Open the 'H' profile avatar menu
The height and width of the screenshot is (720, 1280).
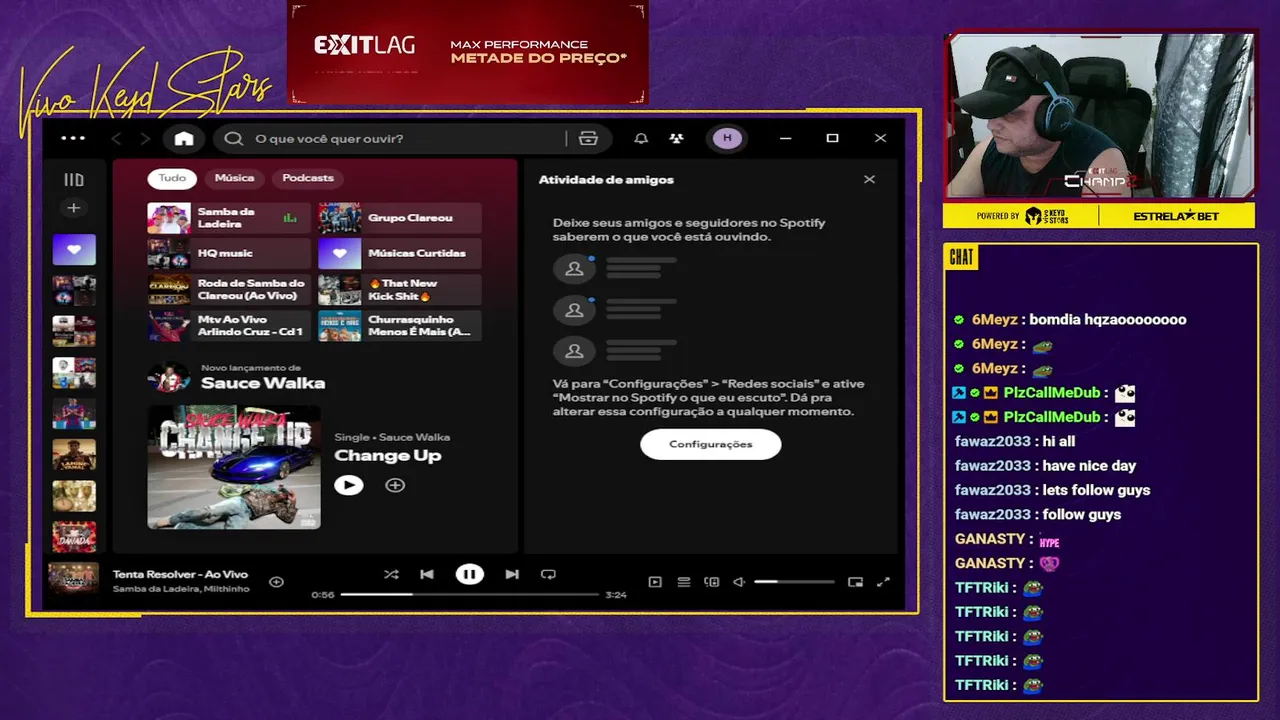pyautogui.click(x=727, y=138)
